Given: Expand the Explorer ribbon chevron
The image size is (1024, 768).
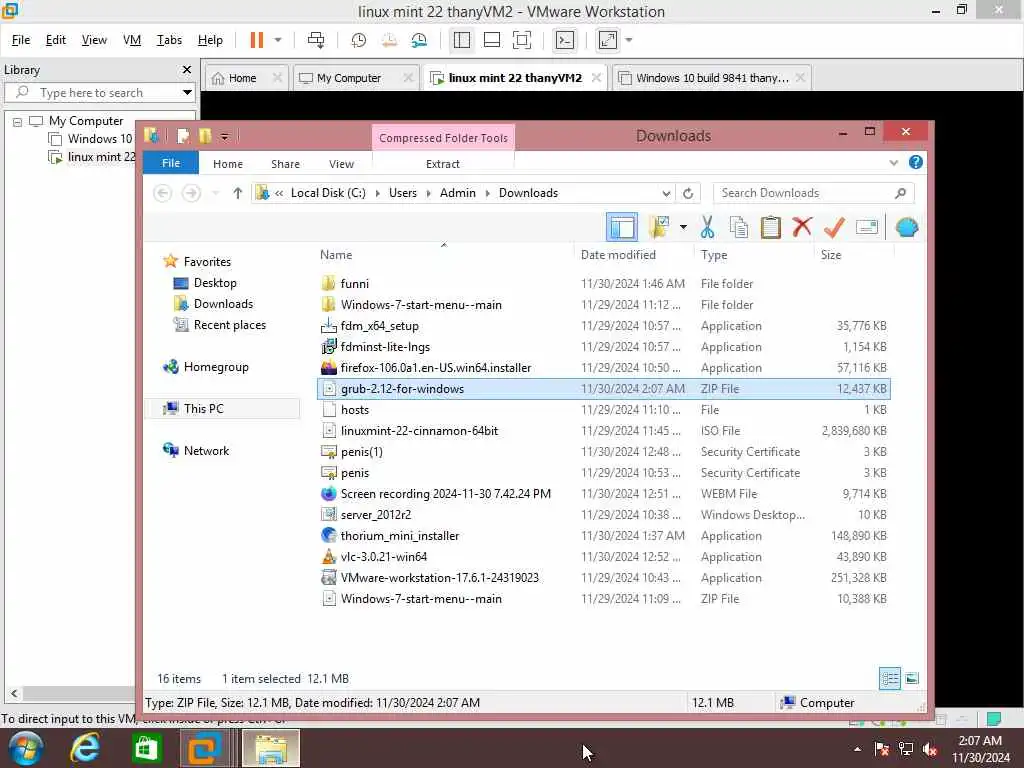Looking at the screenshot, I should [893, 163].
